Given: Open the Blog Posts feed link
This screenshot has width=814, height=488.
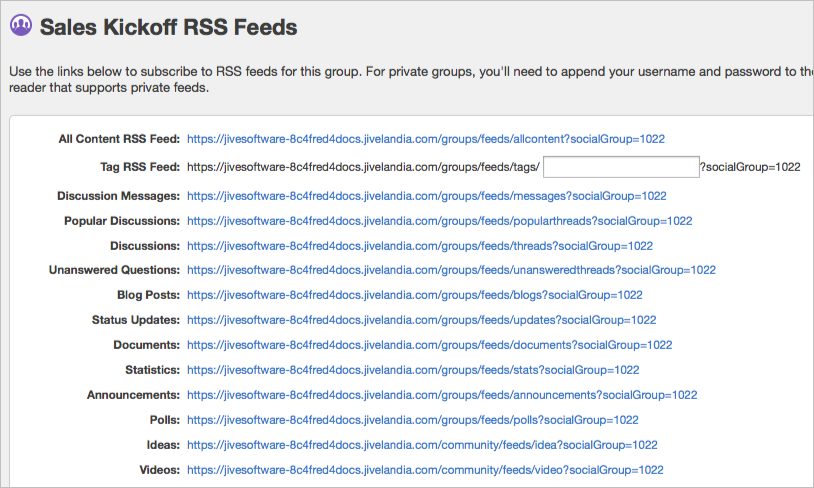Looking at the screenshot, I should tap(415, 295).
